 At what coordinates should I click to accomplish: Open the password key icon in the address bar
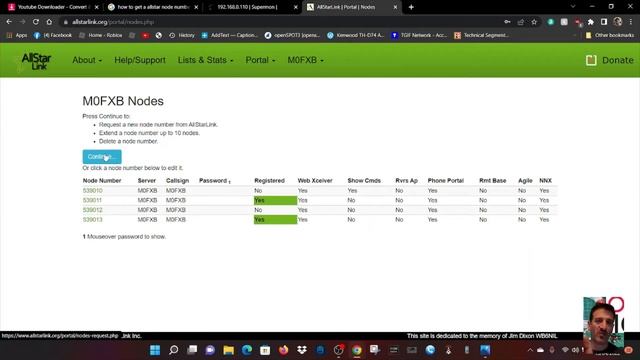[x=507, y=22]
